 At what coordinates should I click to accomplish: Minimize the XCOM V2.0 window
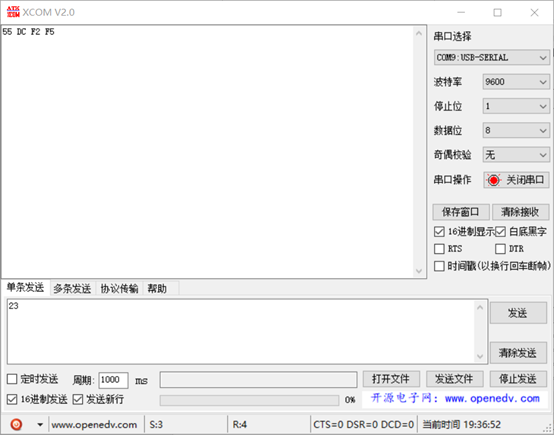461,12
